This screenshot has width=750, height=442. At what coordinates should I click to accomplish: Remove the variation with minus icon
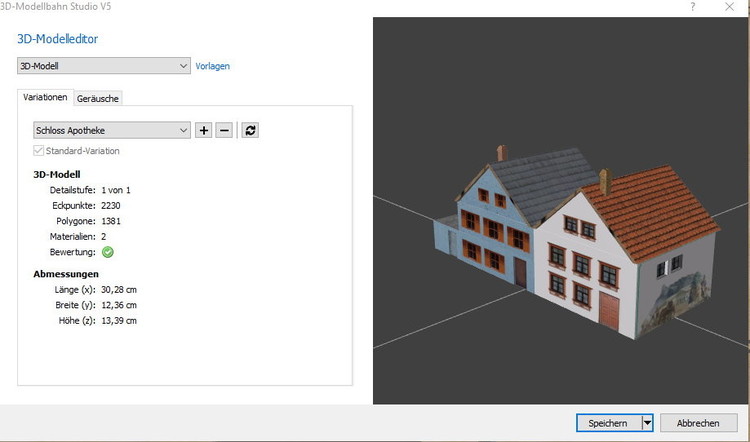(x=224, y=130)
